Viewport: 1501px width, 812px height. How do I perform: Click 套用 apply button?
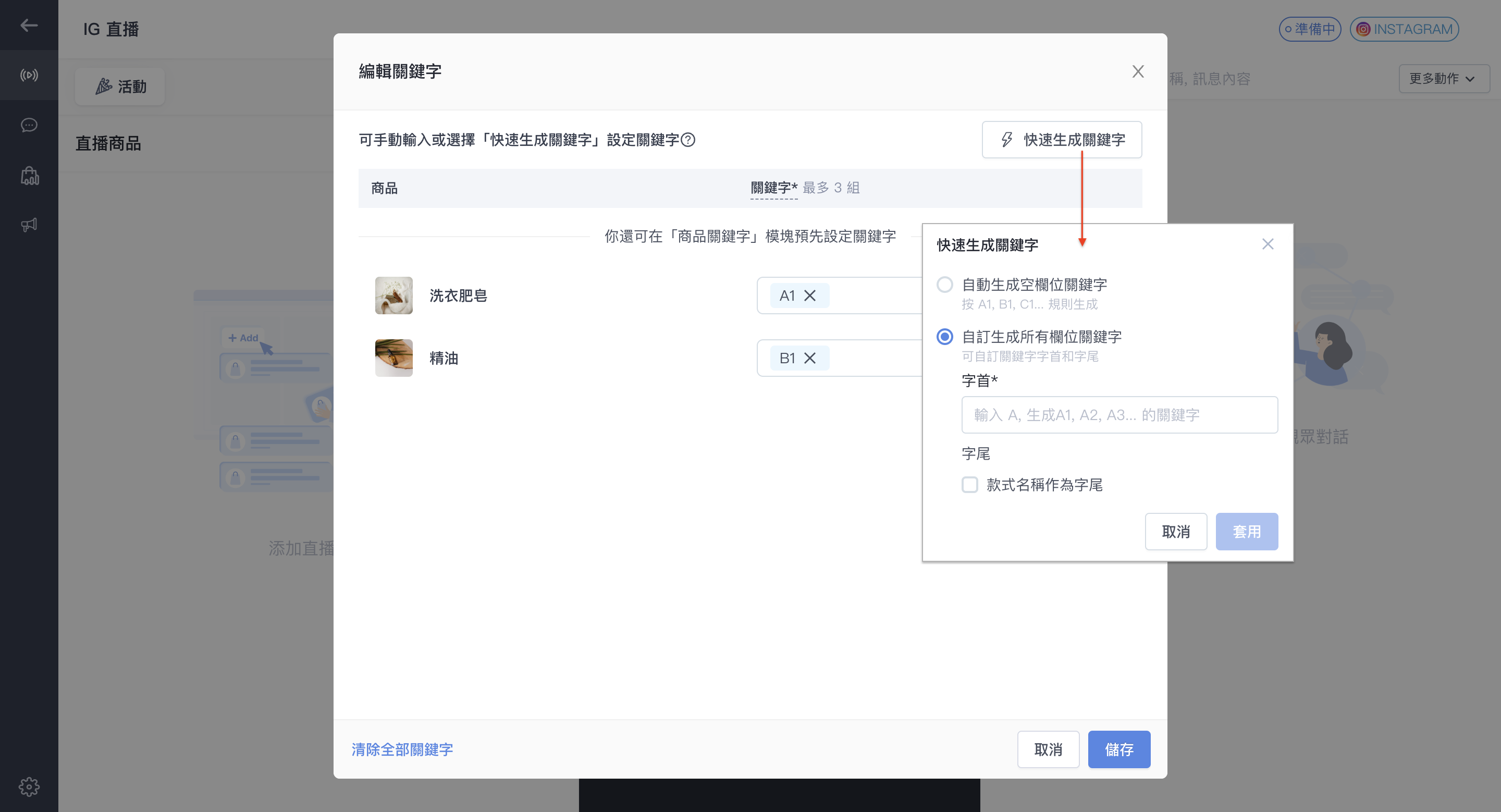click(x=1246, y=531)
